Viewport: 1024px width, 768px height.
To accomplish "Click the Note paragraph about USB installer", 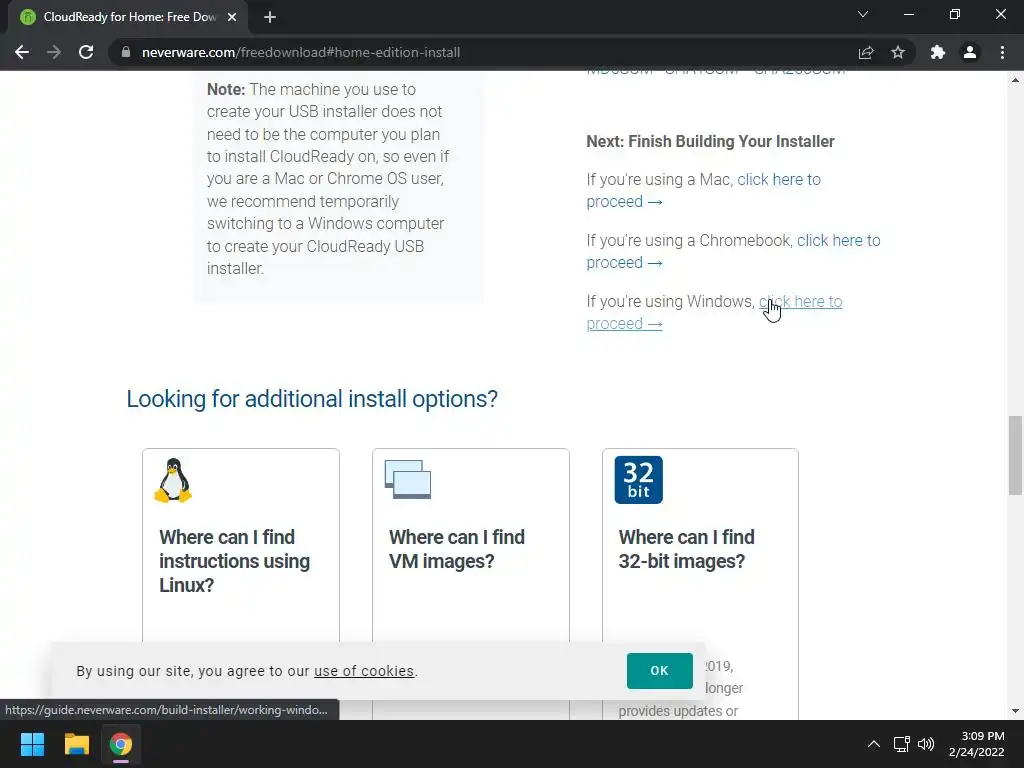I will click(328, 178).
